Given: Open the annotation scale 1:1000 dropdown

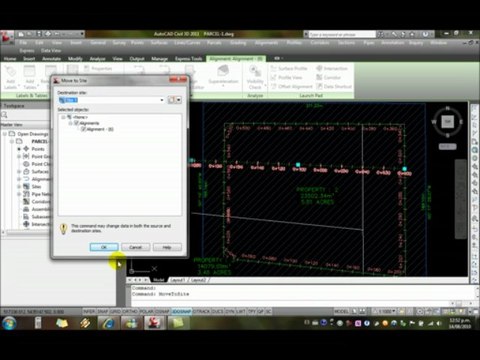Looking at the screenshot, I should [386, 311].
